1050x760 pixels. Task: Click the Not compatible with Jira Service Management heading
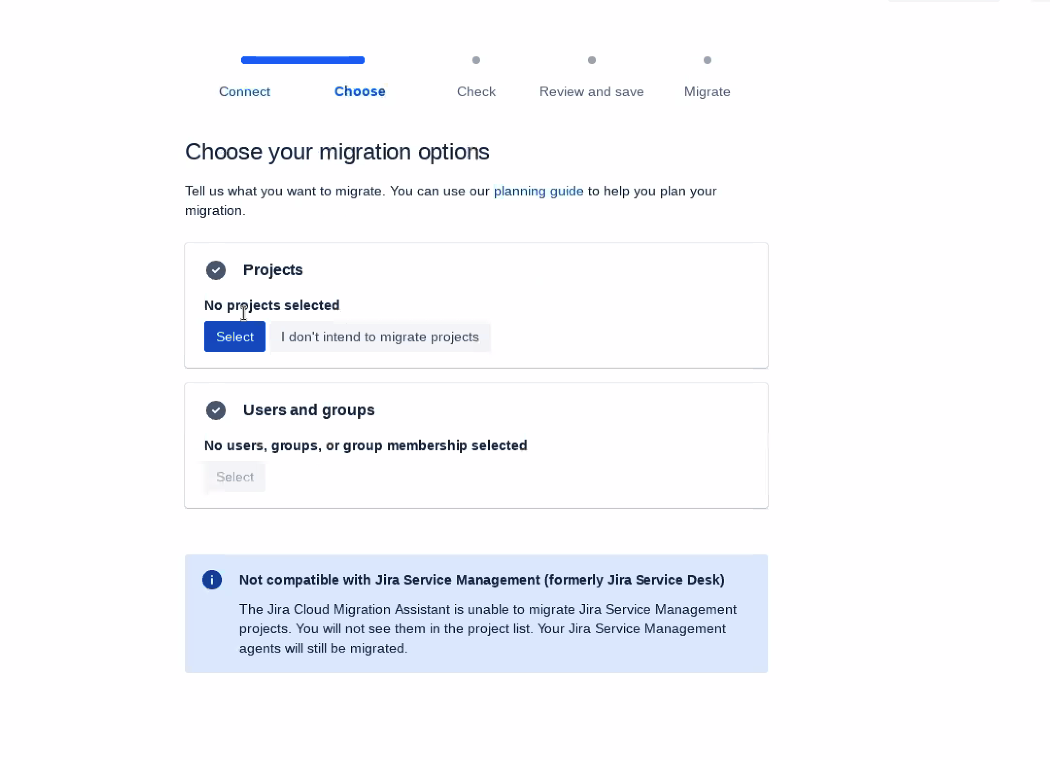coord(481,580)
